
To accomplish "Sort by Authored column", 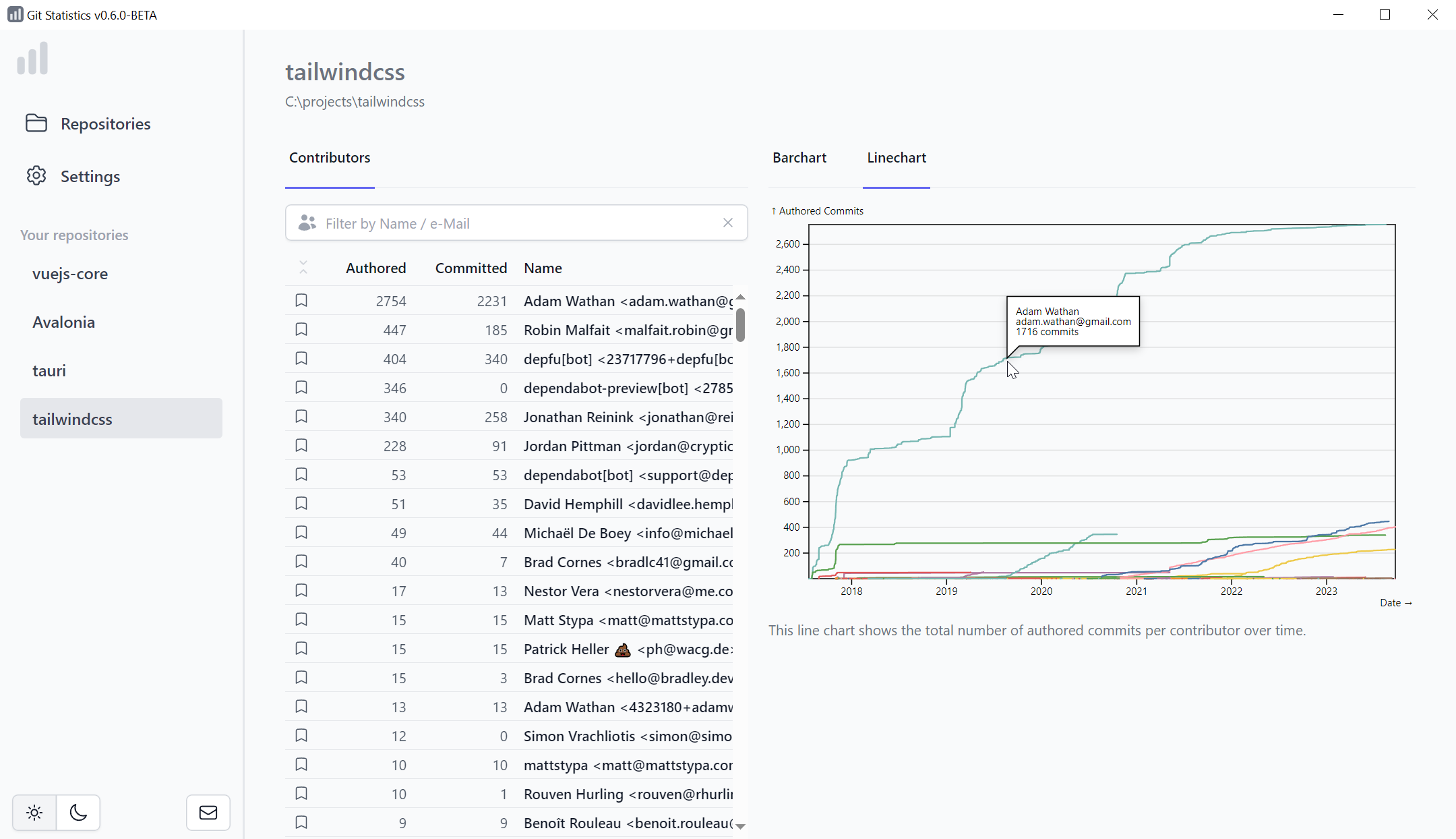I will click(x=375, y=268).
